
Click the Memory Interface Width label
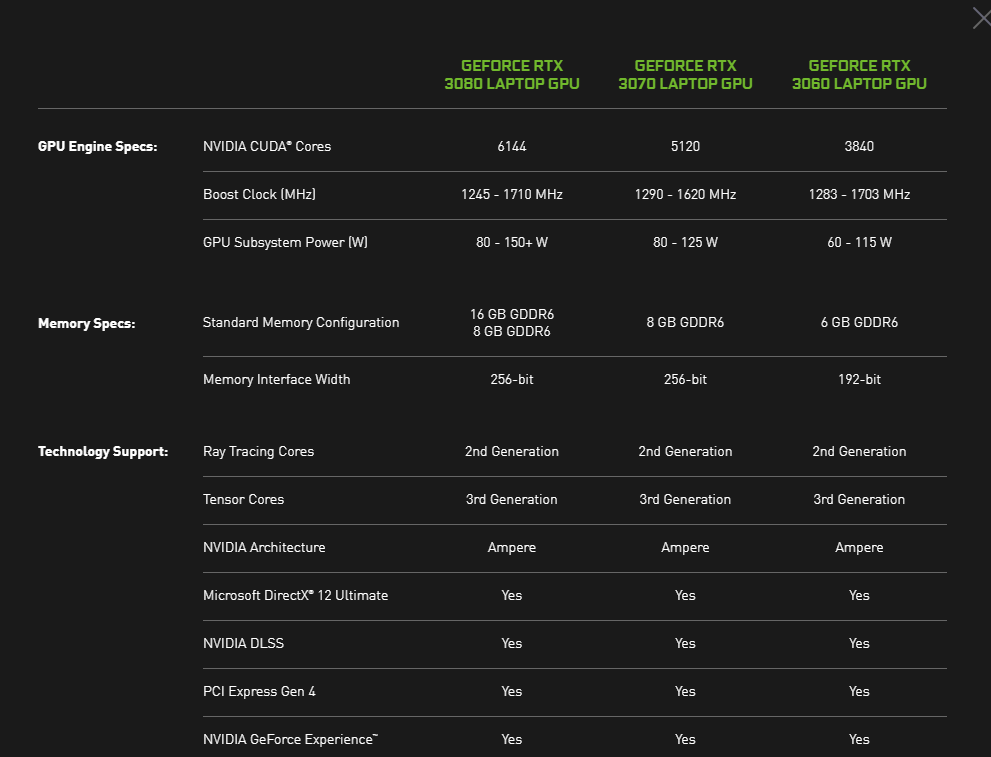pos(276,379)
